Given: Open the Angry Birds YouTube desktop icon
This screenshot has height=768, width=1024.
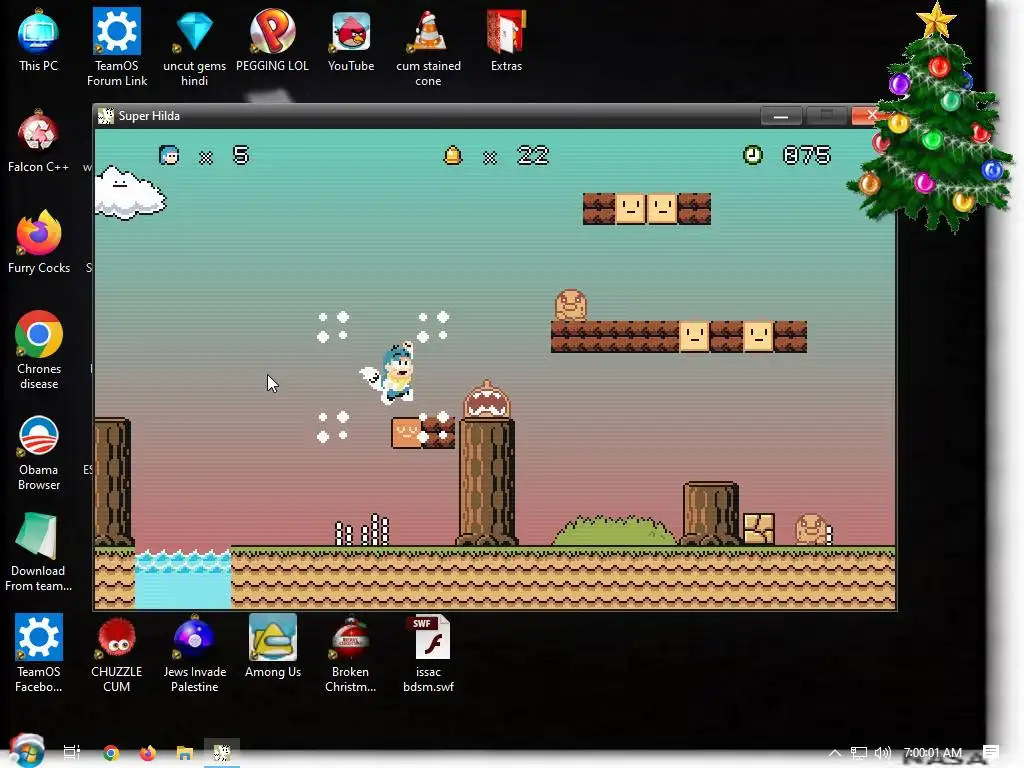Looking at the screenshot, I should point(351,40).
